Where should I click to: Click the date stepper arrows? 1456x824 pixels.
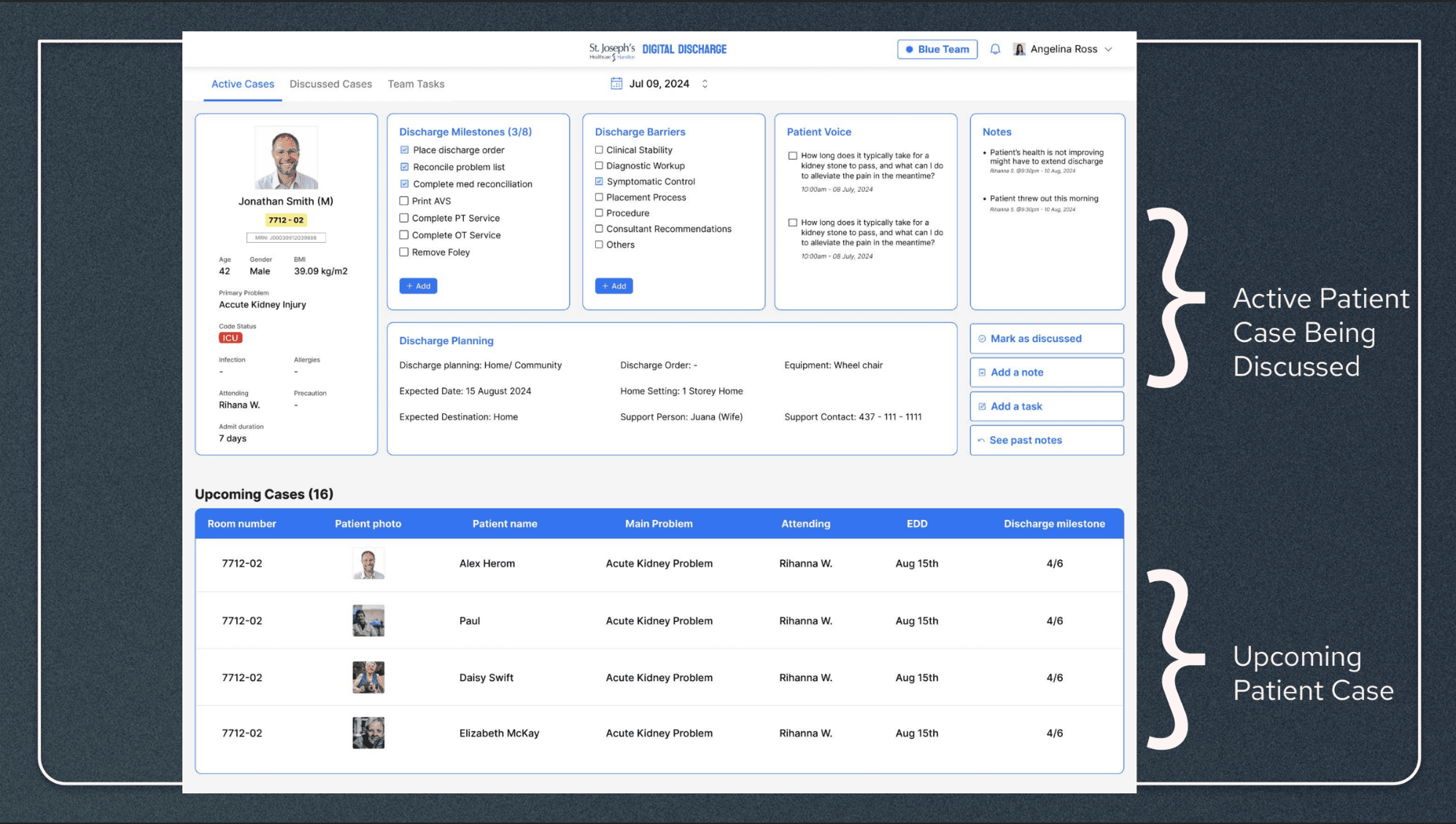tap(705, 84)
